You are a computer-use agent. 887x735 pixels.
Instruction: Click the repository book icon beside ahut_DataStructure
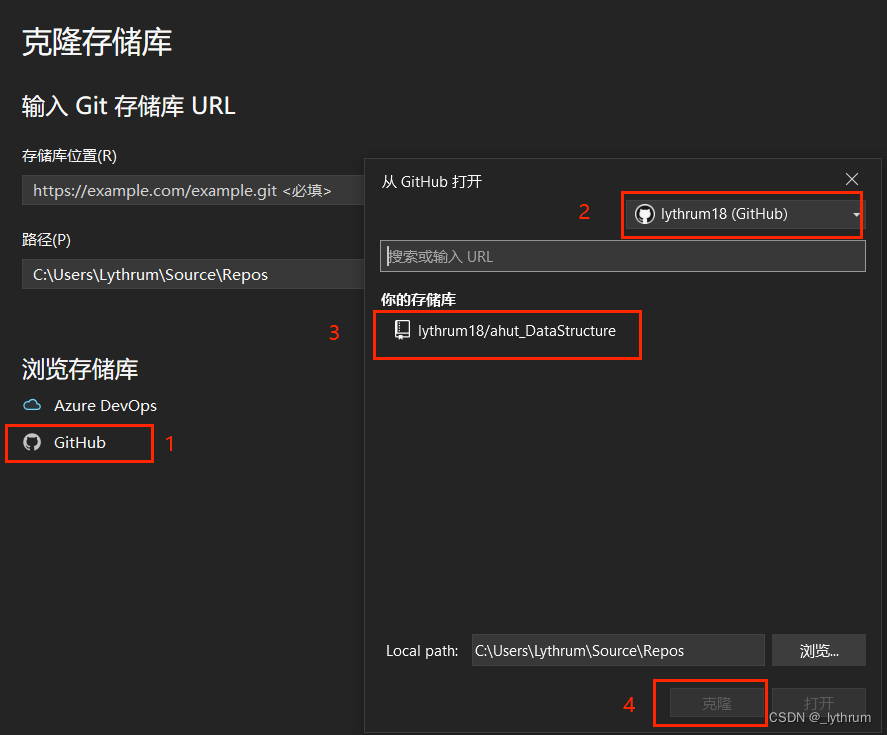pyautogui.click(x=402, y=330)
